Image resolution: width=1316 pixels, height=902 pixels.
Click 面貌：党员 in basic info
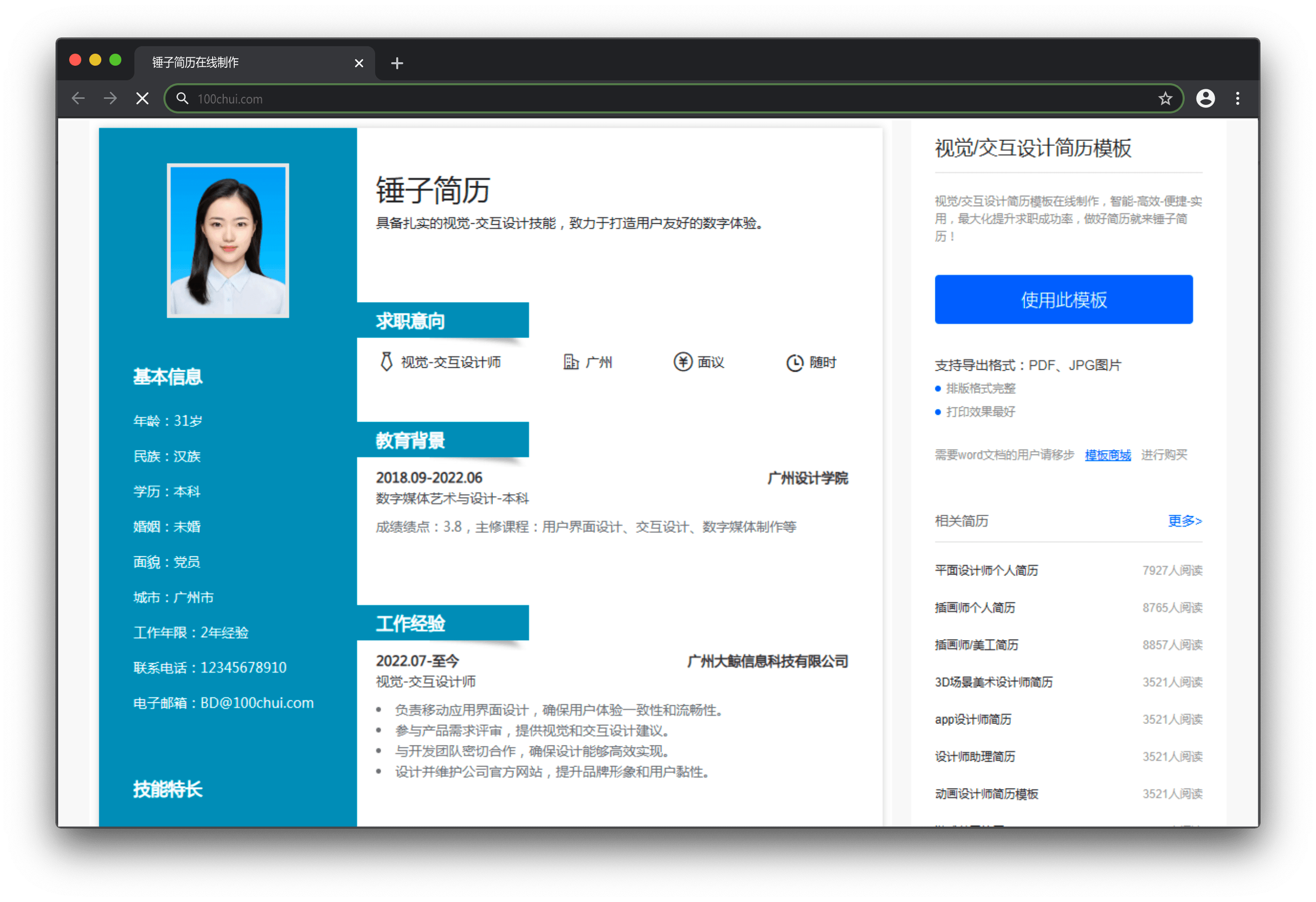click(167, 562)
